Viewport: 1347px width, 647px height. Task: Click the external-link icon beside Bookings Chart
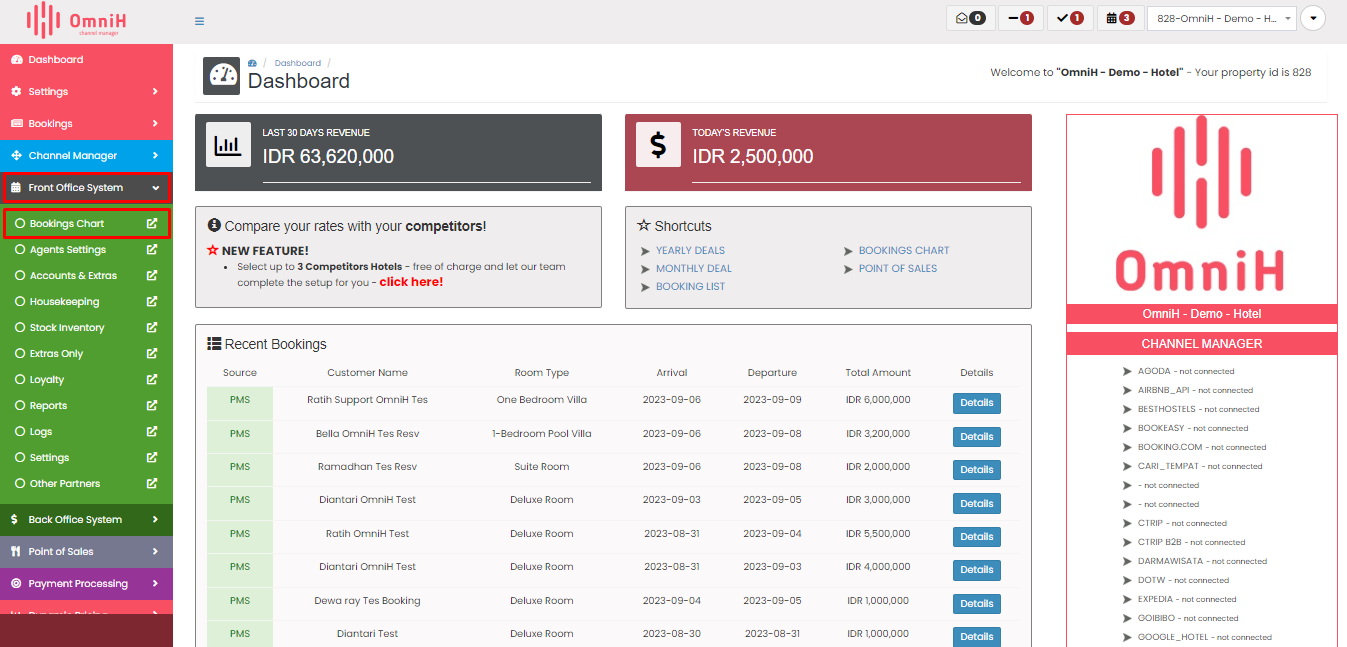(x=152, y=224)
